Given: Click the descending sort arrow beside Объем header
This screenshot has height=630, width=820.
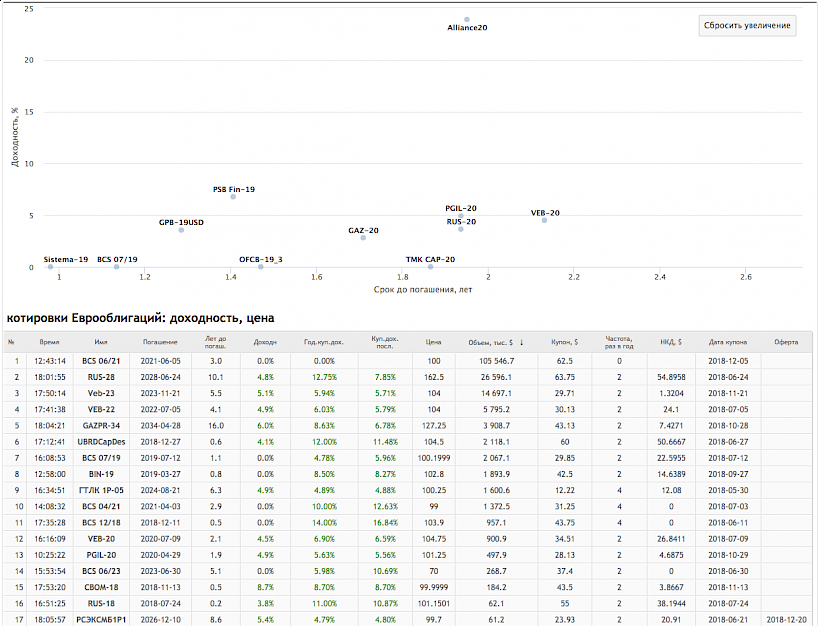Looking at the screenshot, I should [x=521, y=342].
